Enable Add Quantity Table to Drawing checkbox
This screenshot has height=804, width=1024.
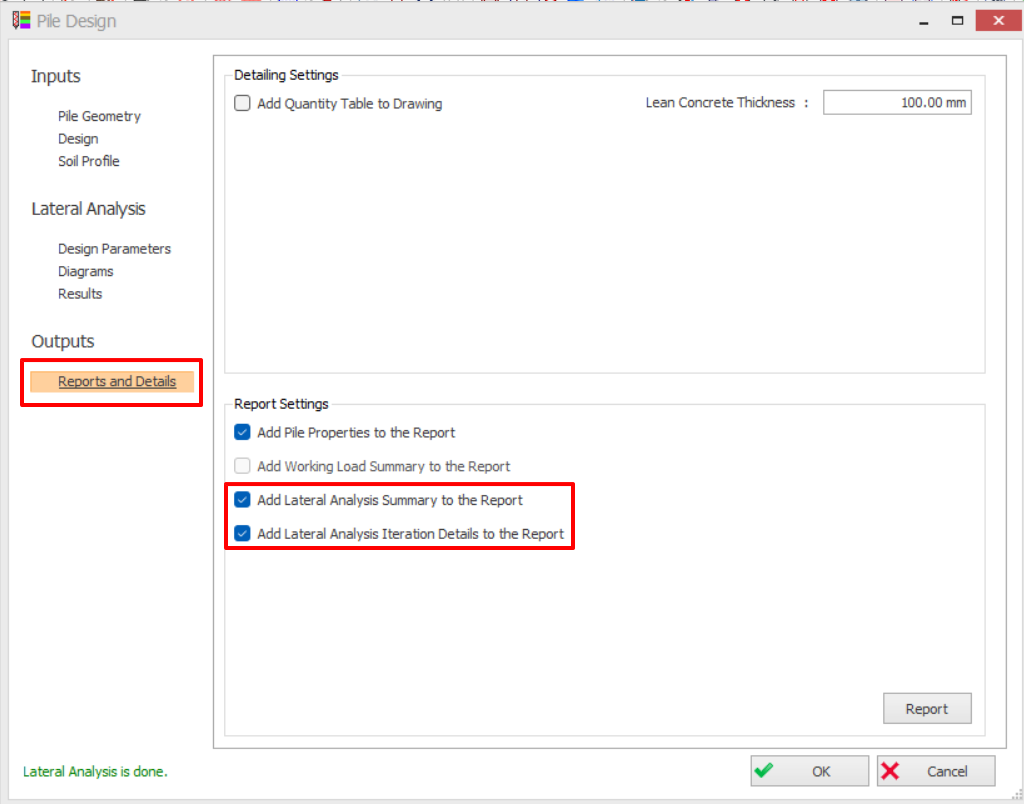[242, 103]
